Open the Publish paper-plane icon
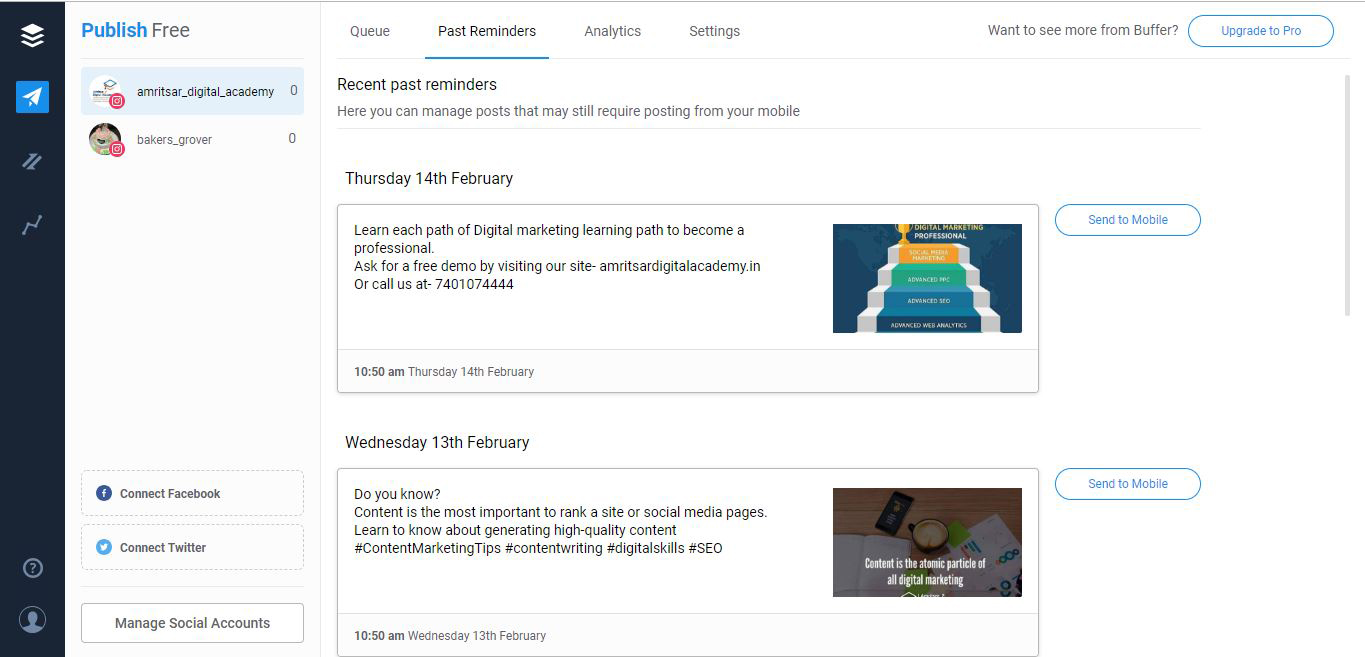The height and width of the screenshot is (657, 1365). tap(32, 97)
